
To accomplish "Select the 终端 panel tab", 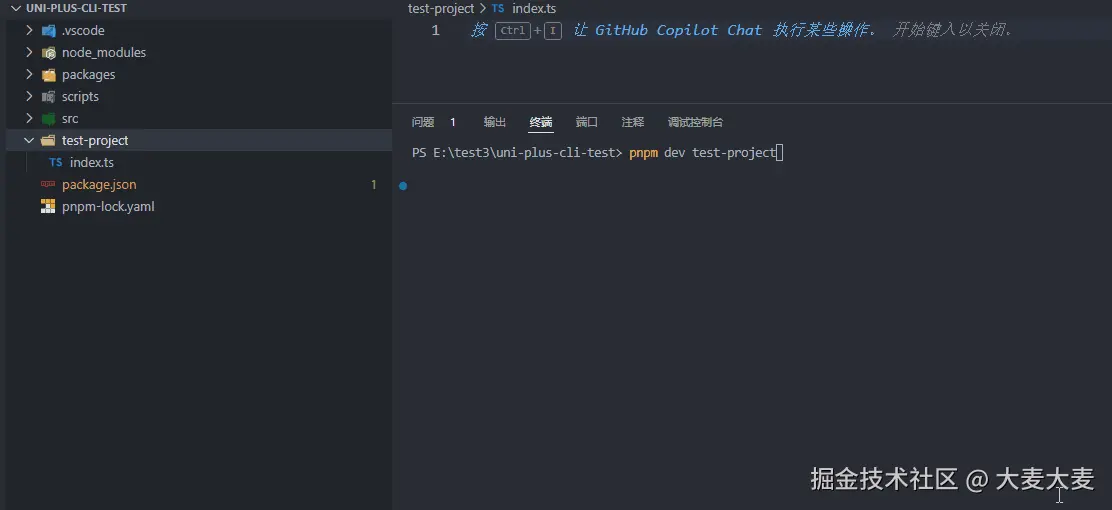I will (x=540, y=122).
